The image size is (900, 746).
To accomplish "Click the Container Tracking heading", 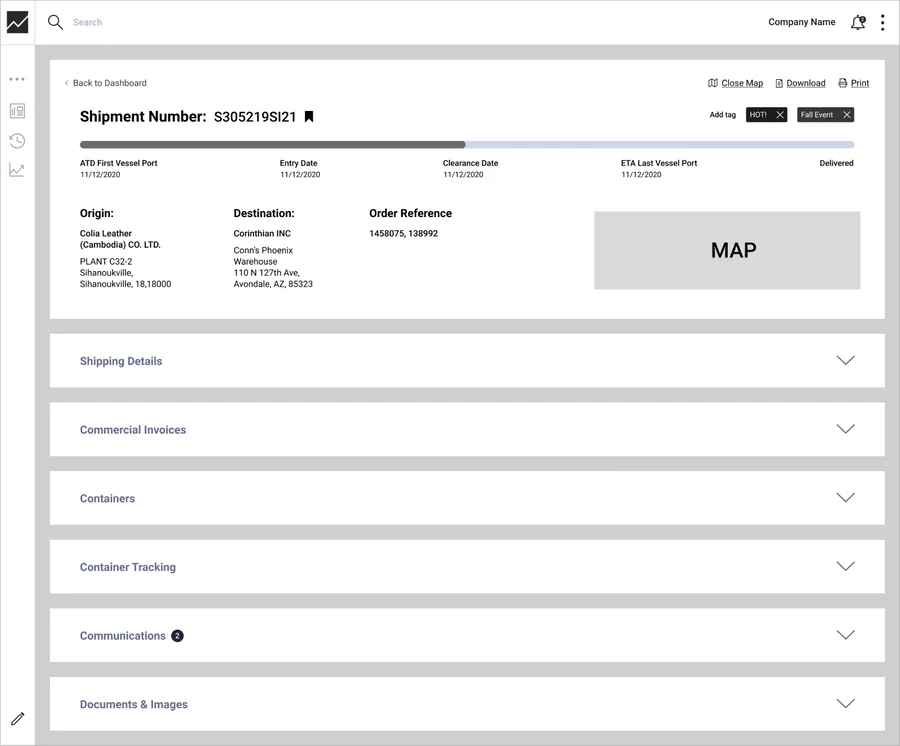I will [127, 567].
